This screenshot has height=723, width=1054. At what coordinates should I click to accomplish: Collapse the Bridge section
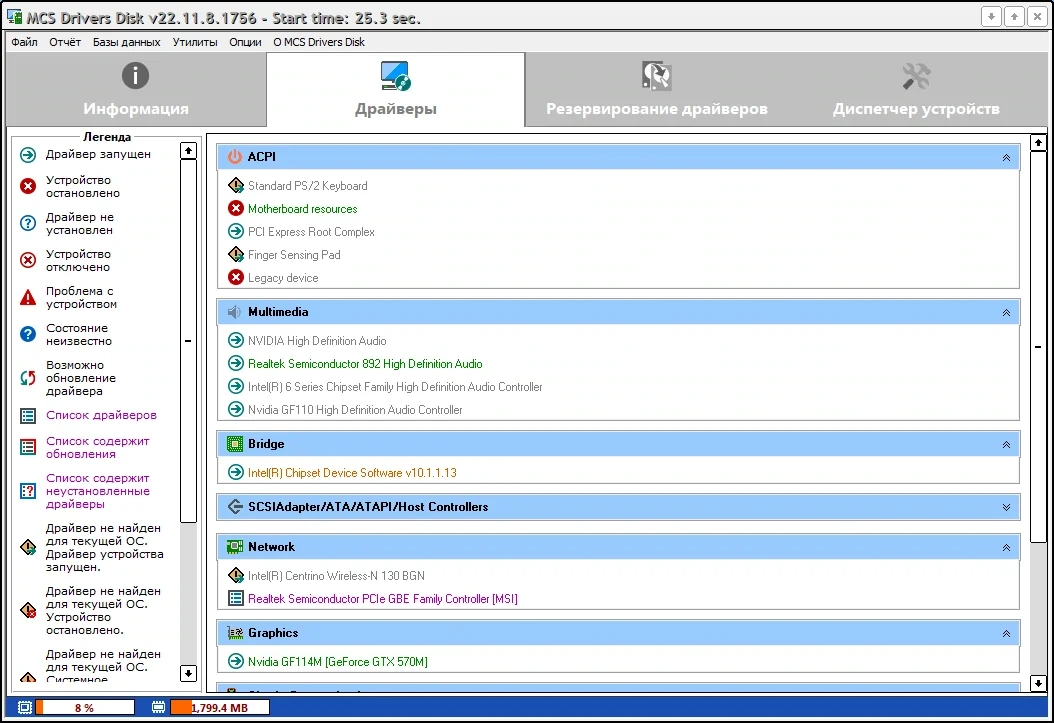1006,444
